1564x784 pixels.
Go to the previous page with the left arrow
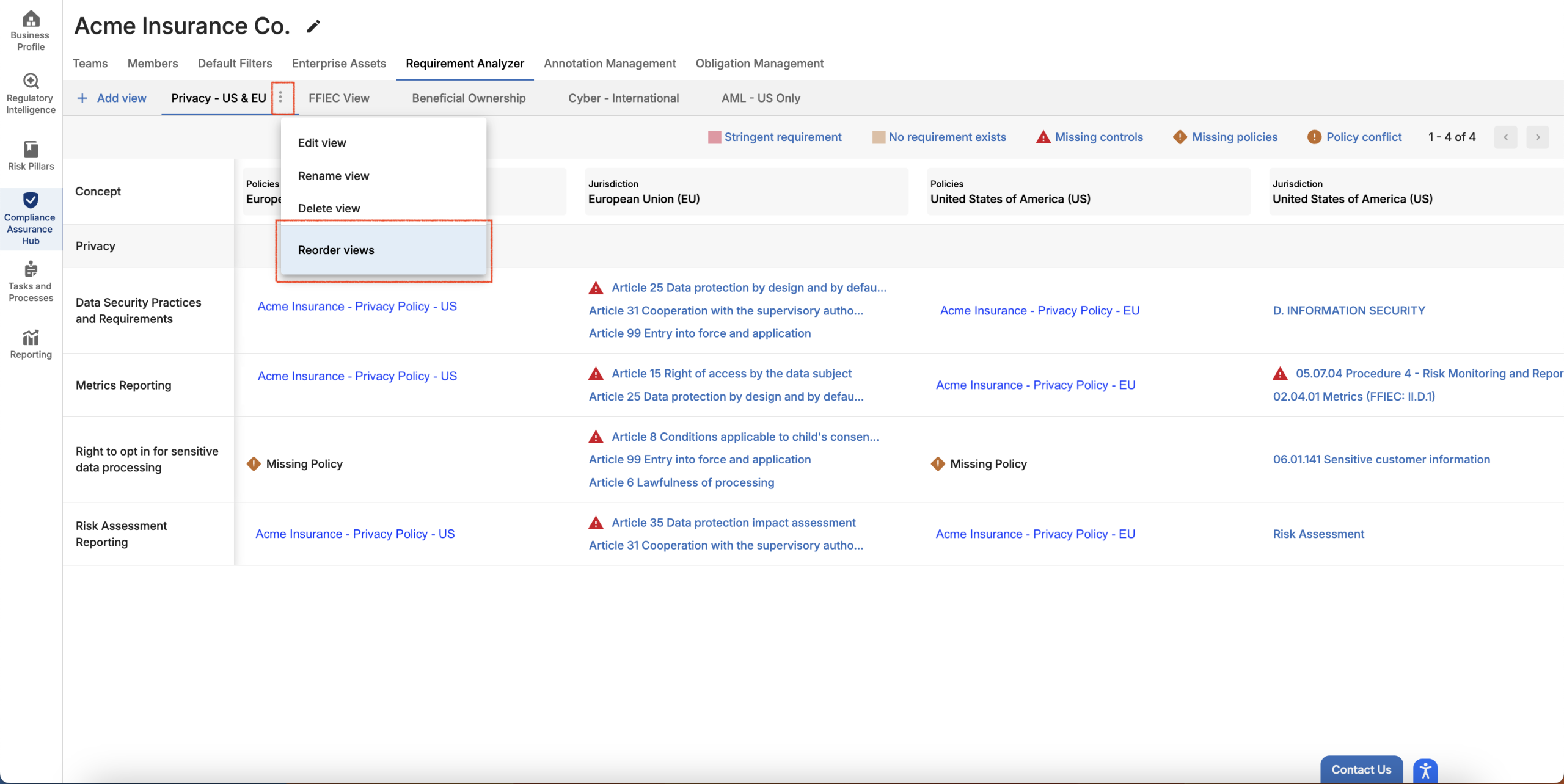click(x=1505, y=137)
